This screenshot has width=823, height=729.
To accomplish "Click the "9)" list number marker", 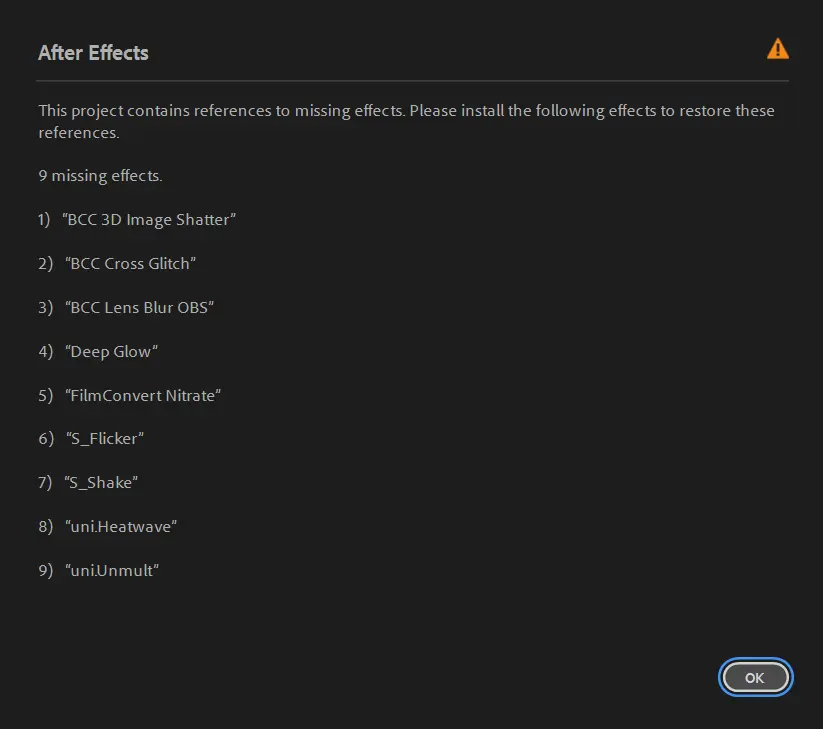I will (45, 571).
